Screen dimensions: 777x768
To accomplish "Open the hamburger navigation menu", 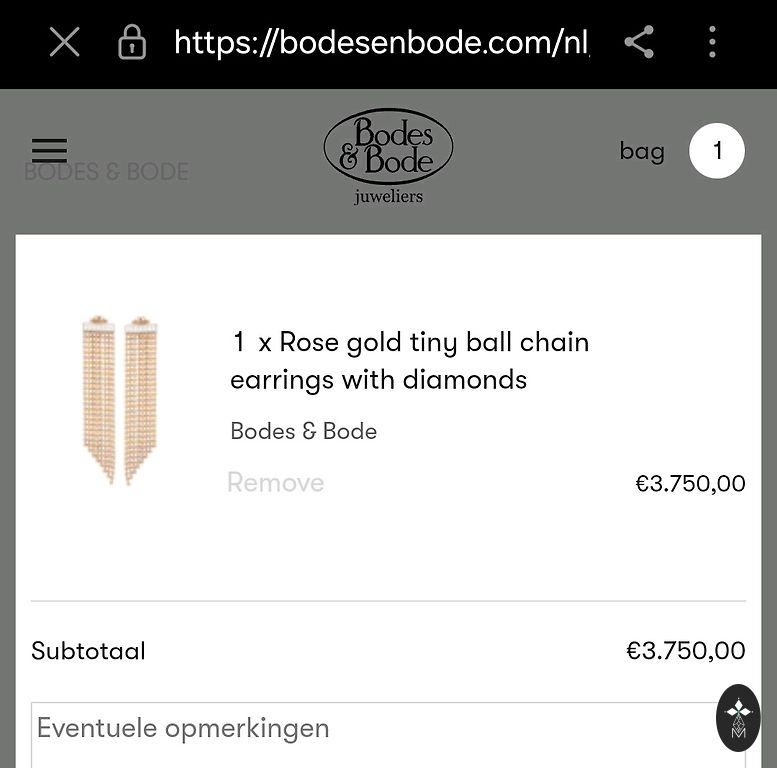I will click(x=49, y=150).
